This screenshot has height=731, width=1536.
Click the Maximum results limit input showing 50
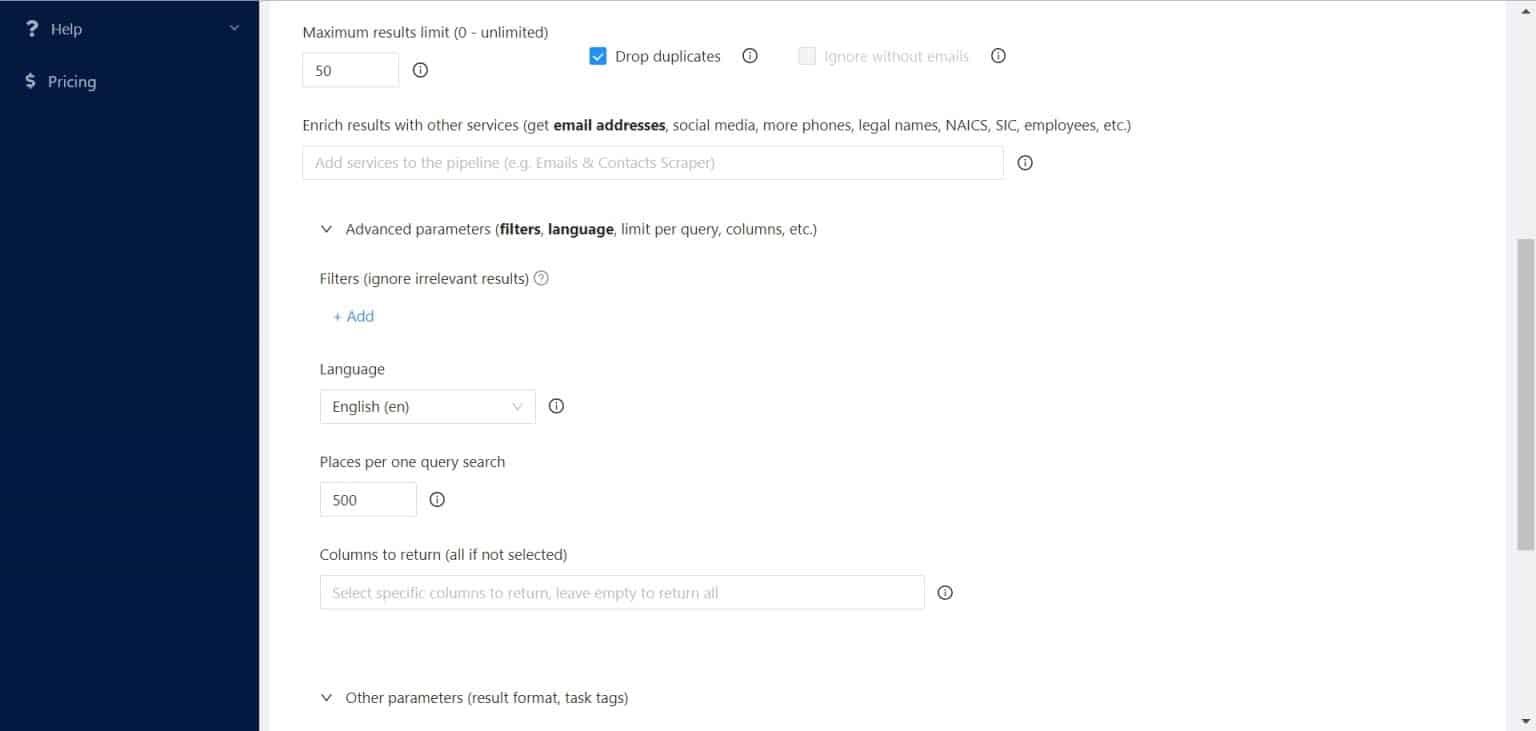[350, 70]
